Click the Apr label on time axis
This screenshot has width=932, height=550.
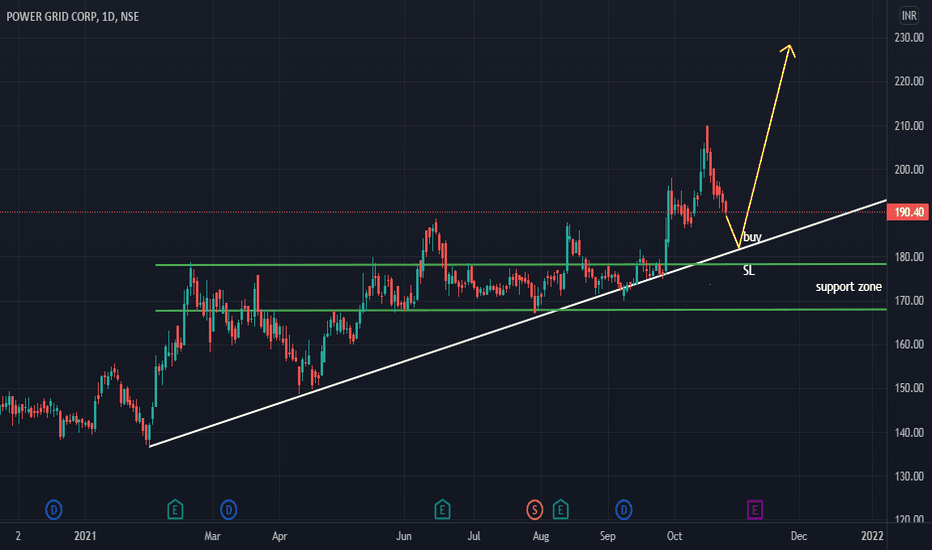[x=279, y=536]
